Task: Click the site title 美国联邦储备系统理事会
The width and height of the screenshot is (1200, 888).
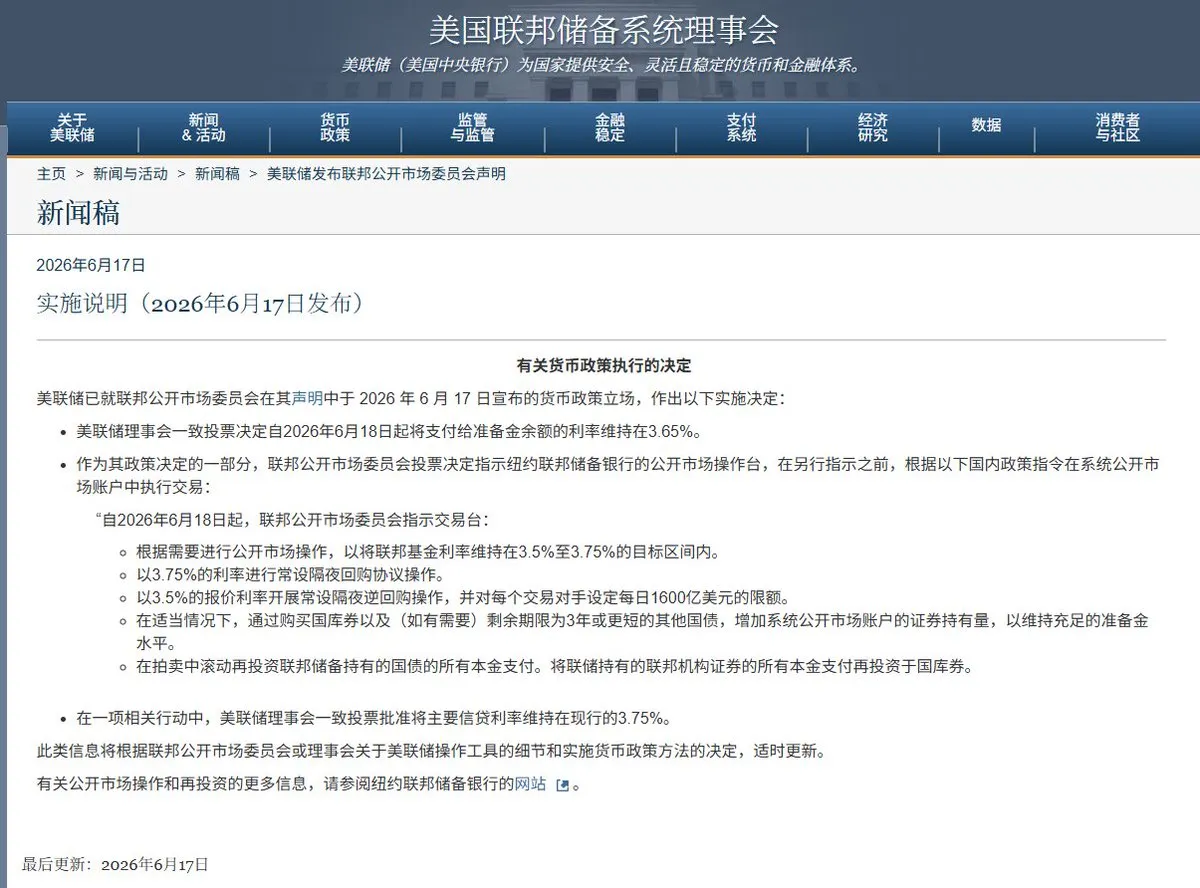Action: (x=603, y=29)
